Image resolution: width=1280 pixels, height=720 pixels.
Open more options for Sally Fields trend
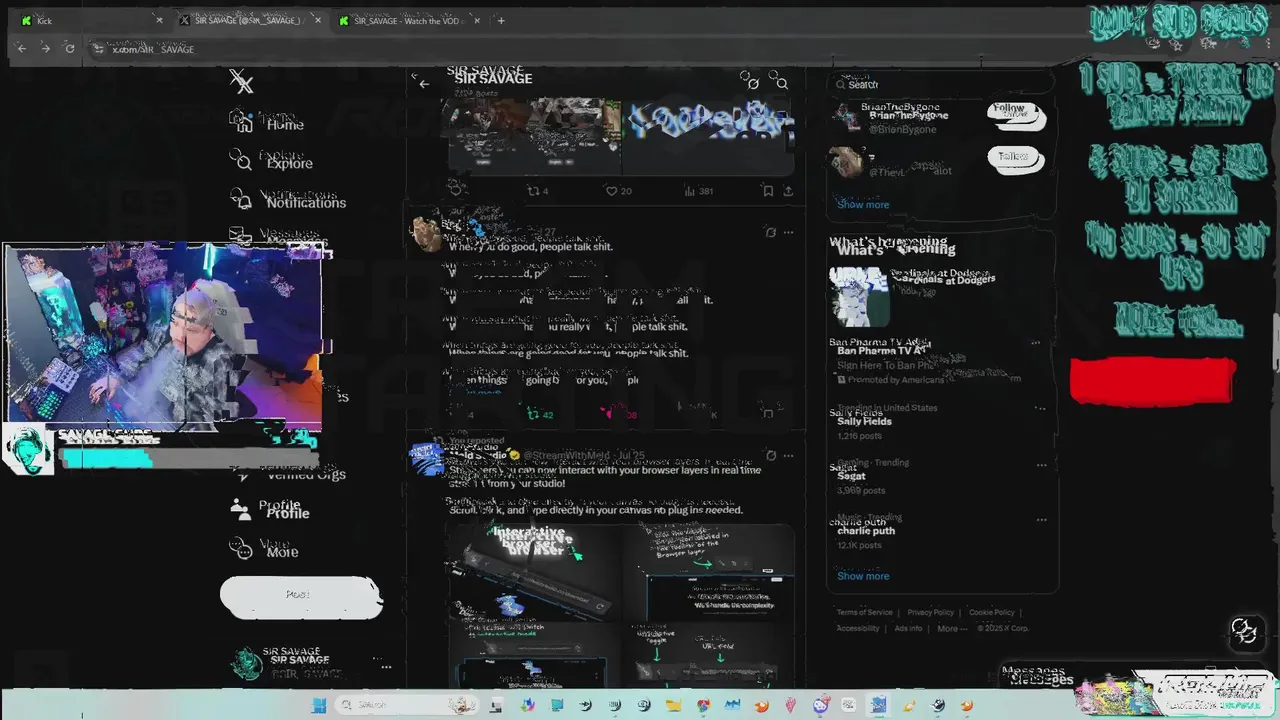coord(1041,408)
